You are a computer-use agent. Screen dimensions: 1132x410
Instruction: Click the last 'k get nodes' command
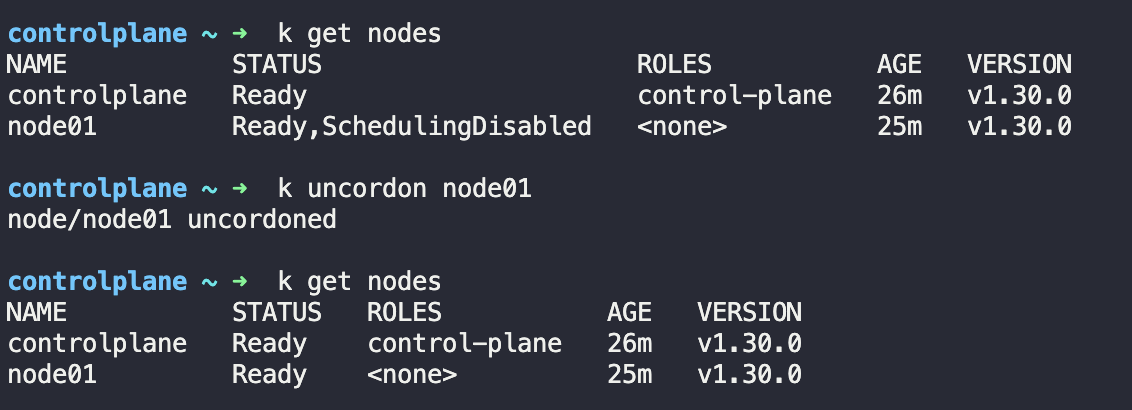(x=359, y=282)
